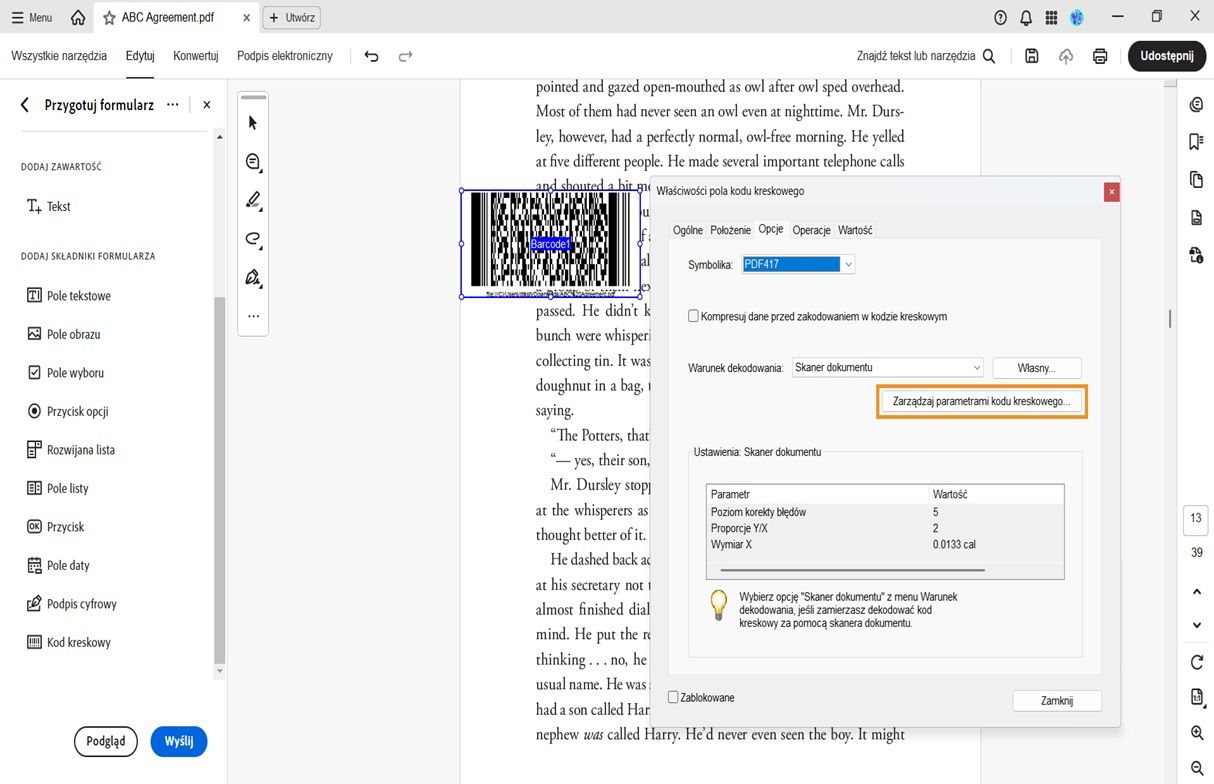Close the Przygotuj formularz panel

207,104
